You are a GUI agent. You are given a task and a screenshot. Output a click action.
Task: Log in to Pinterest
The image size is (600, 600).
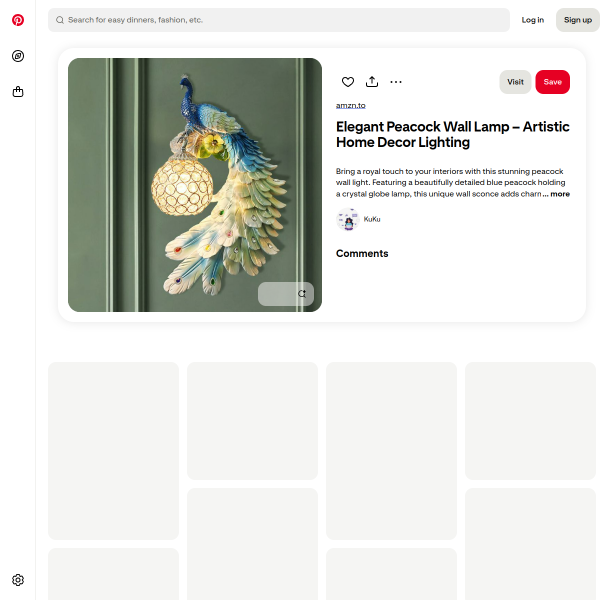533,20
